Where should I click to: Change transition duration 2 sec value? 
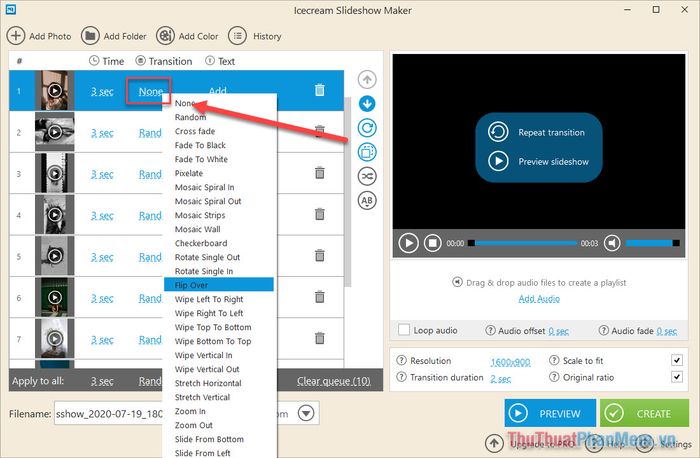tap(500, 379)
